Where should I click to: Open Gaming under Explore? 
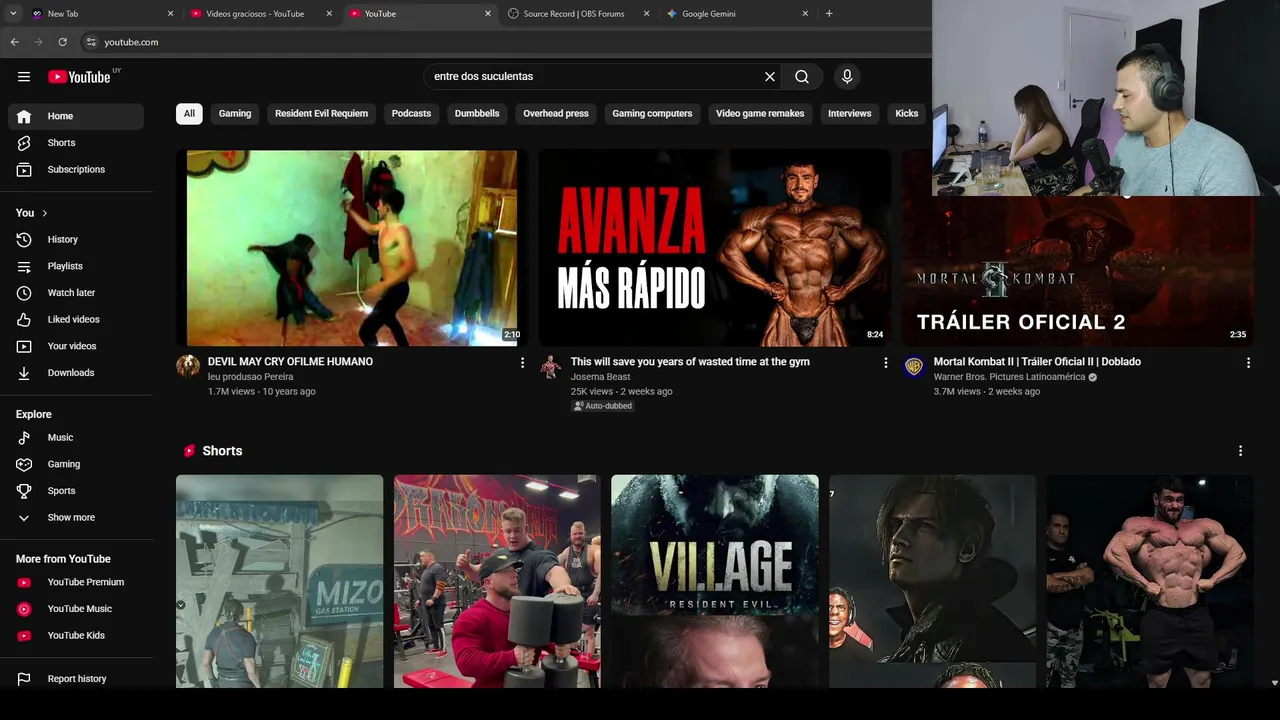(x=76, y=464)
